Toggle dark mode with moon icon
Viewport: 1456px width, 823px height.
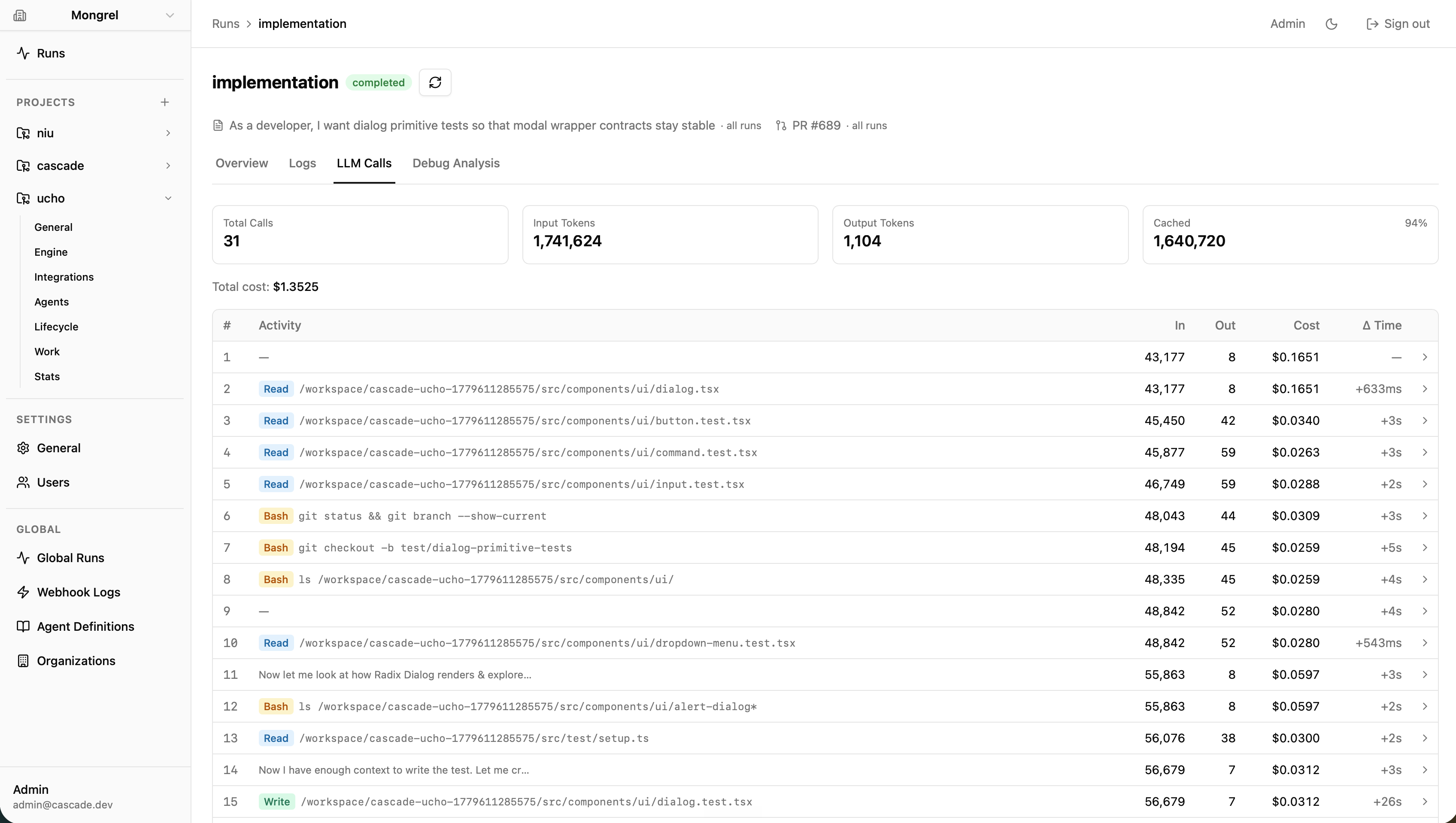(x=1332, y=24)
